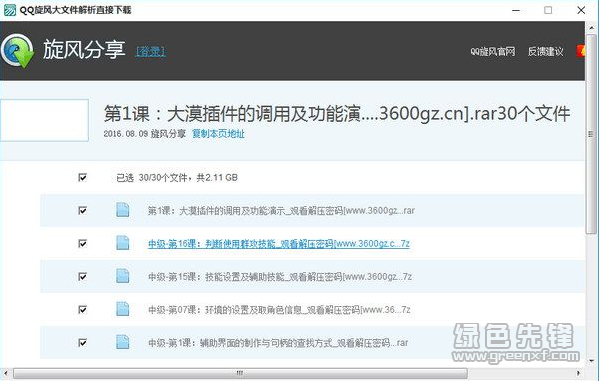Click the red icon beside 反馈建议
Viewport: 601px width, 381px height.
coord(581,51)
